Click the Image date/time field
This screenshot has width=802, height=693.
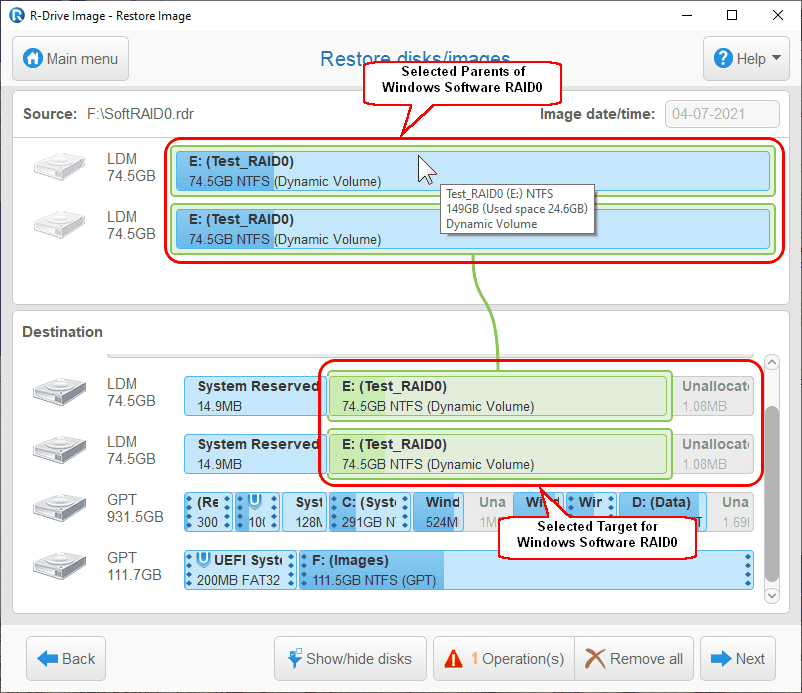[722, 114]
